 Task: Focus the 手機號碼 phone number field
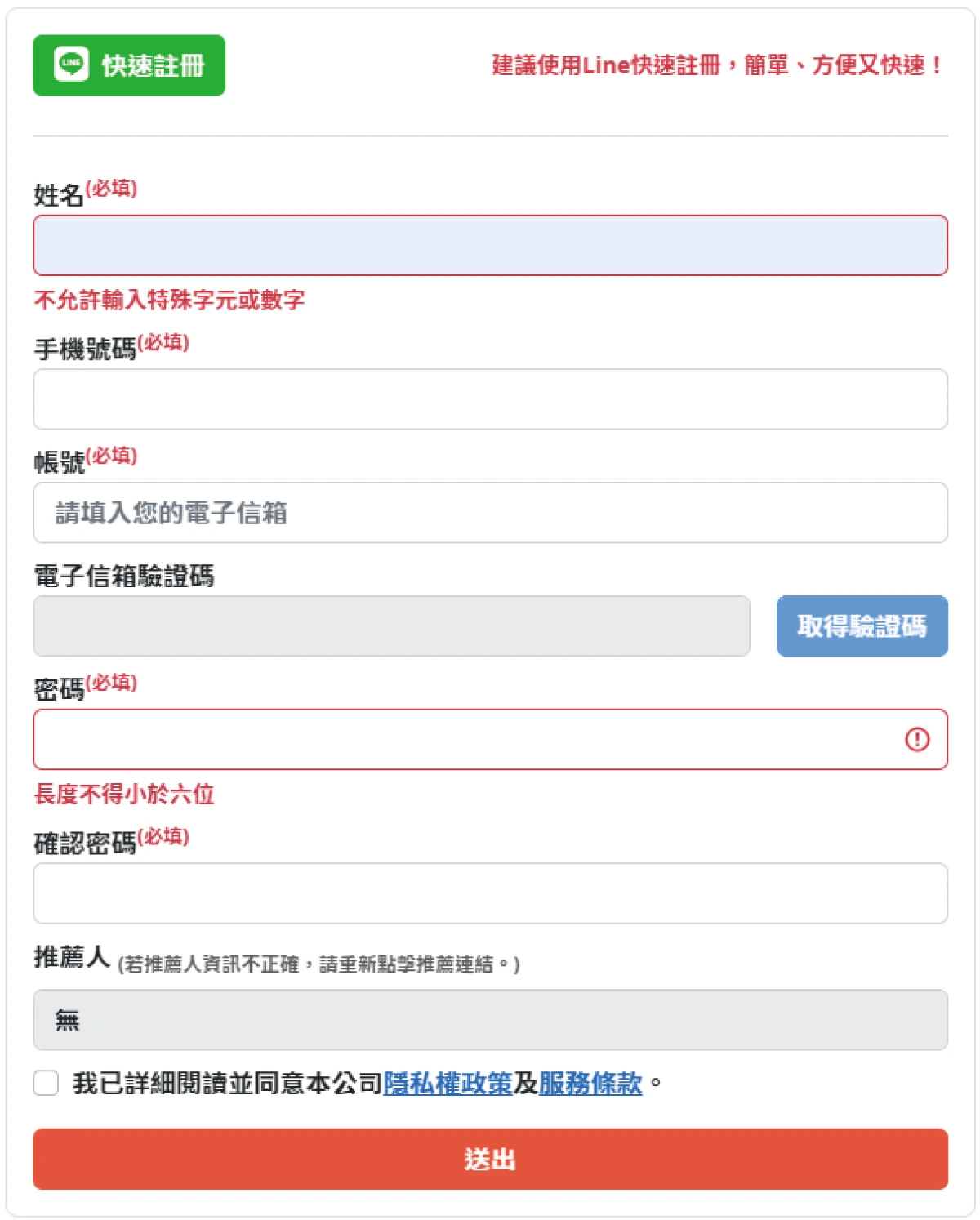(x=490, y=399)
